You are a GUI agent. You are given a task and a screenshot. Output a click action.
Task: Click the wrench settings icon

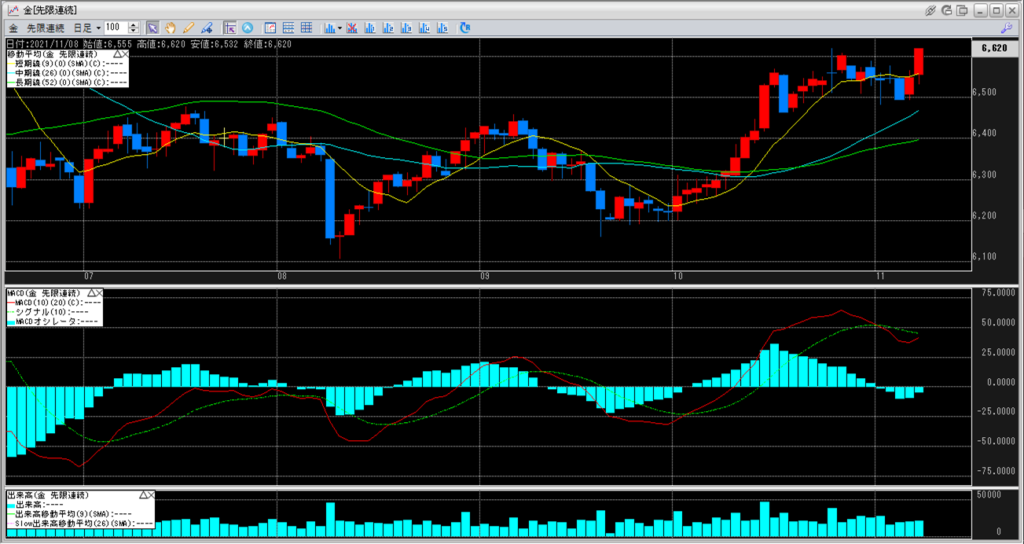coord(1006,28)
